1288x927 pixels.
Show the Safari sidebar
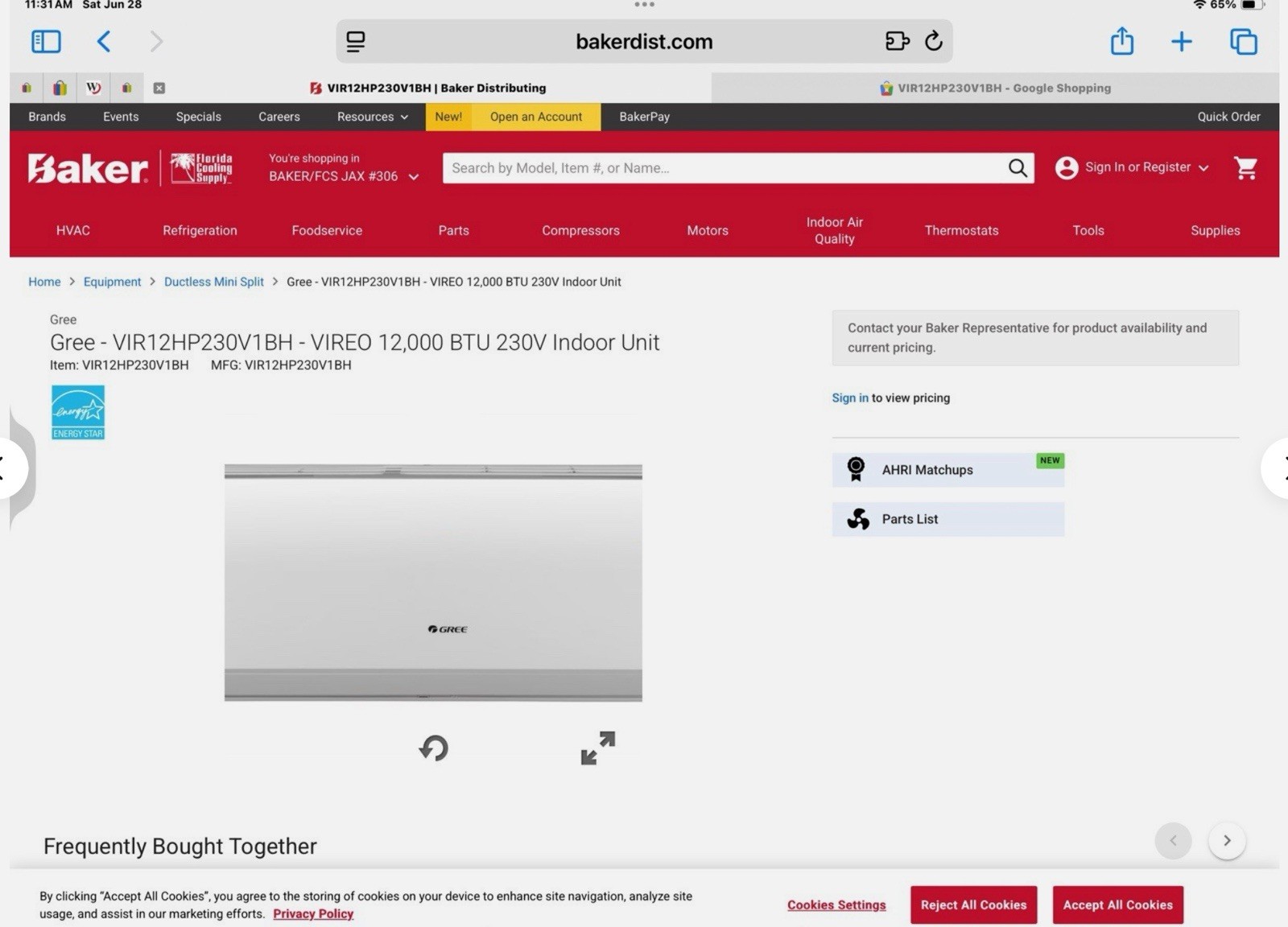(46, 41)
